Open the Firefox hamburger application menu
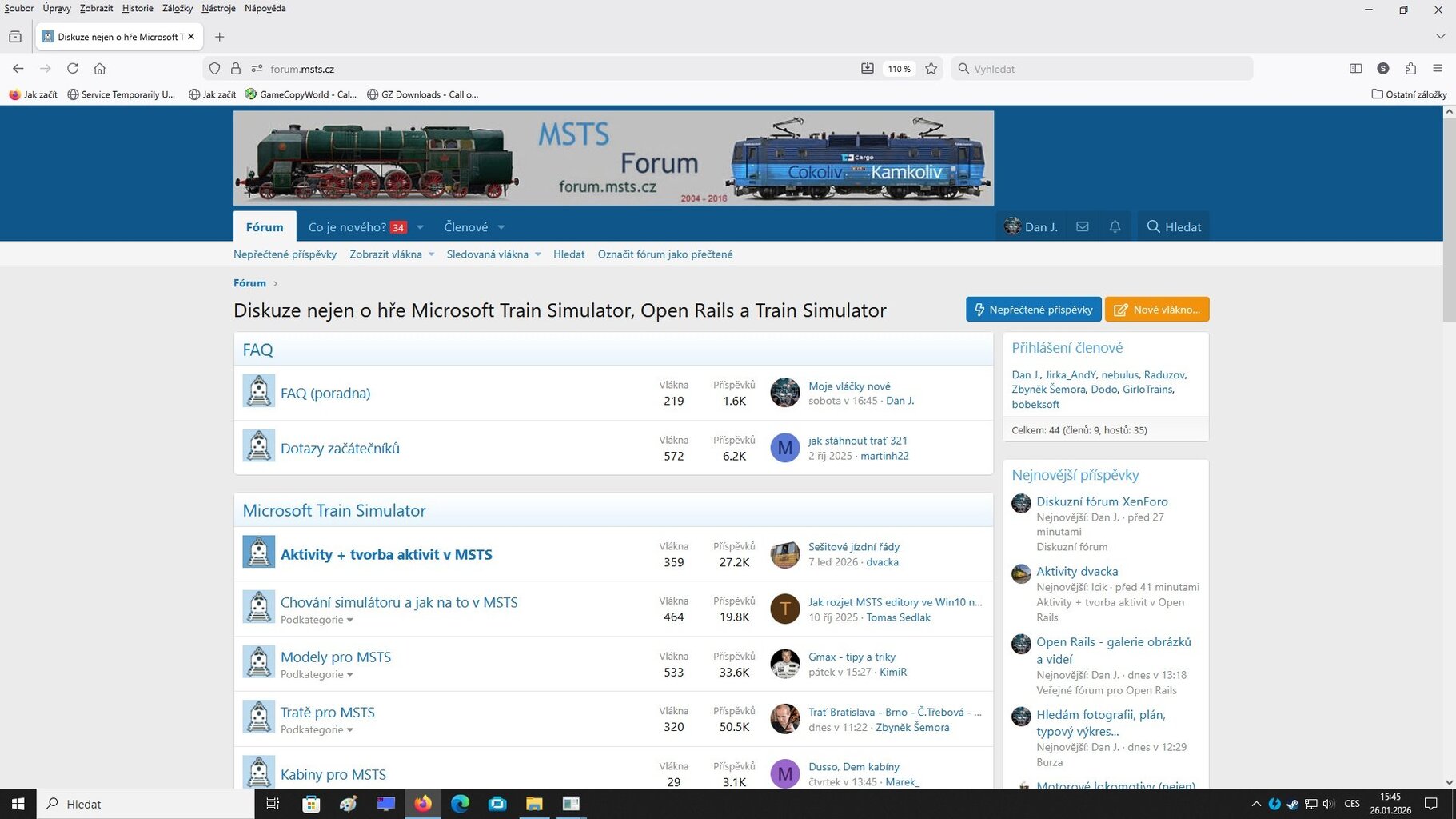 (x=1438, y=69)
